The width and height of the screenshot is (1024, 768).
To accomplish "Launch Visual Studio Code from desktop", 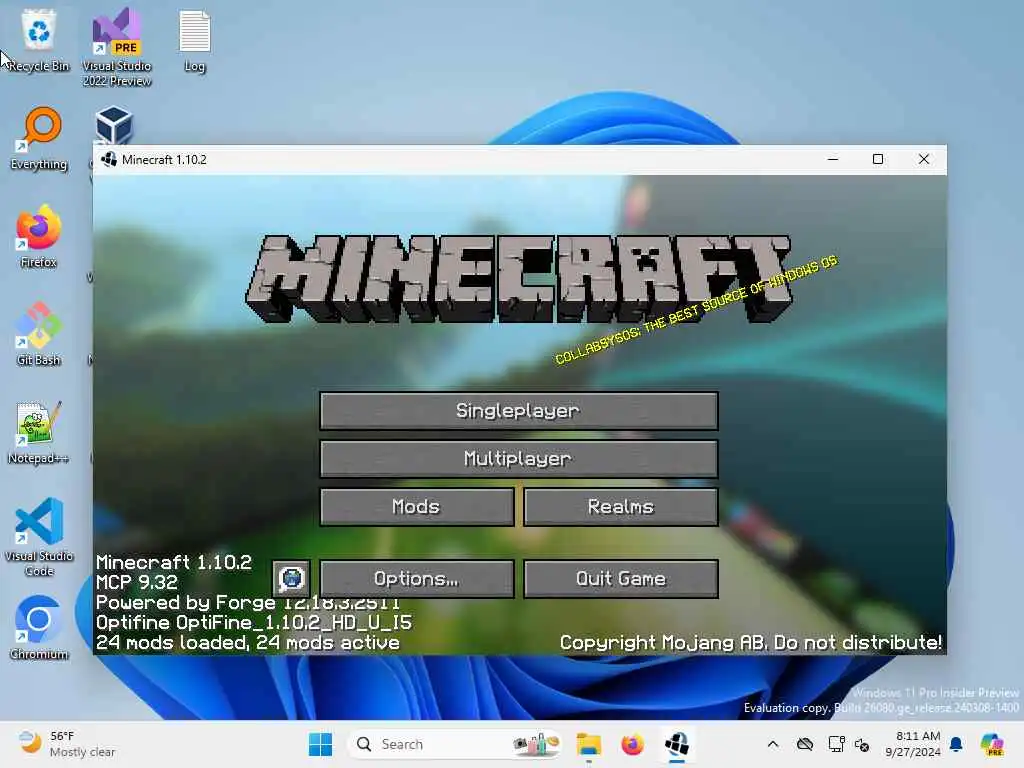I will tap(39, 537).
